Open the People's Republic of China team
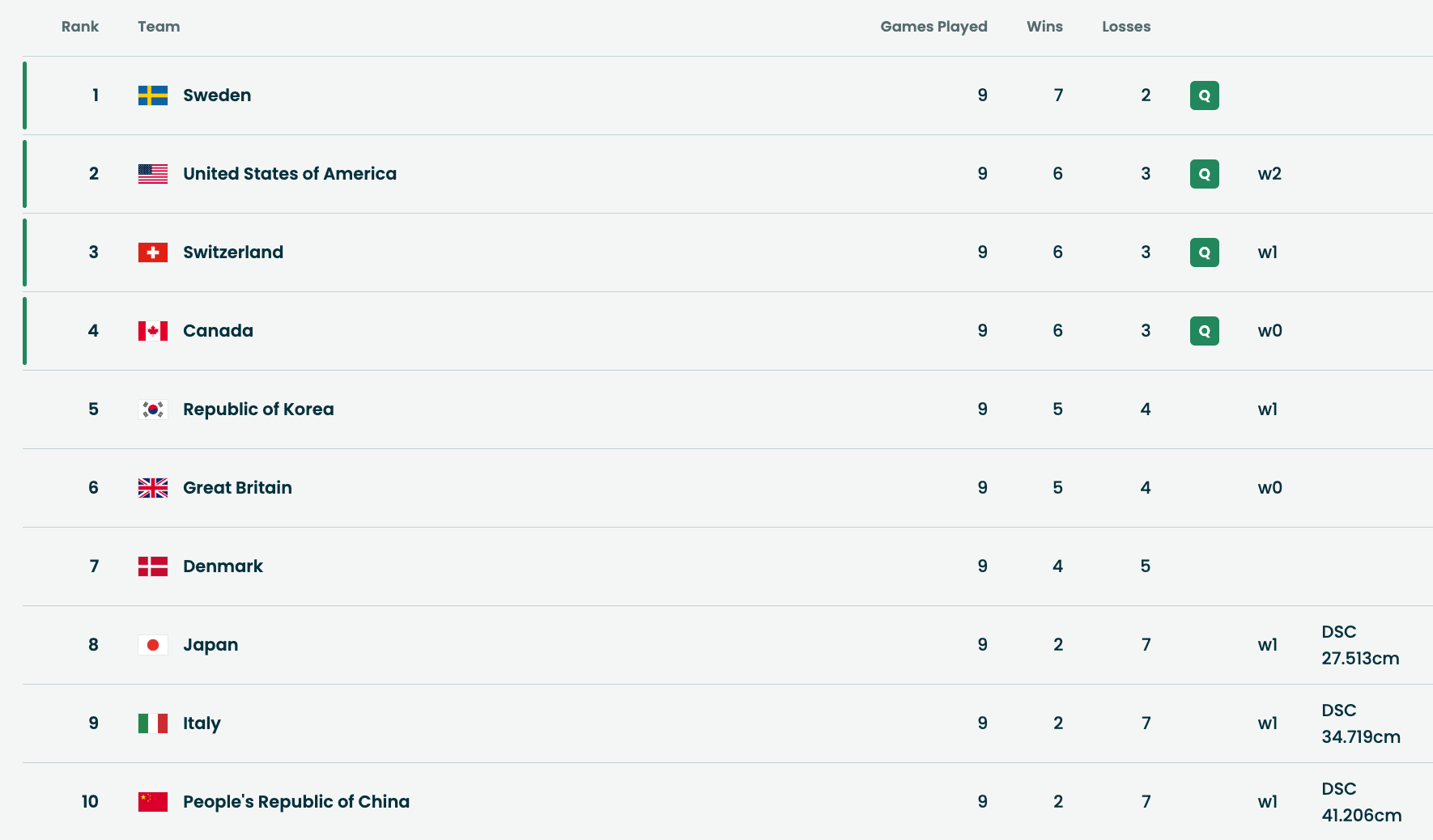1433x840 pixels. 296,802
